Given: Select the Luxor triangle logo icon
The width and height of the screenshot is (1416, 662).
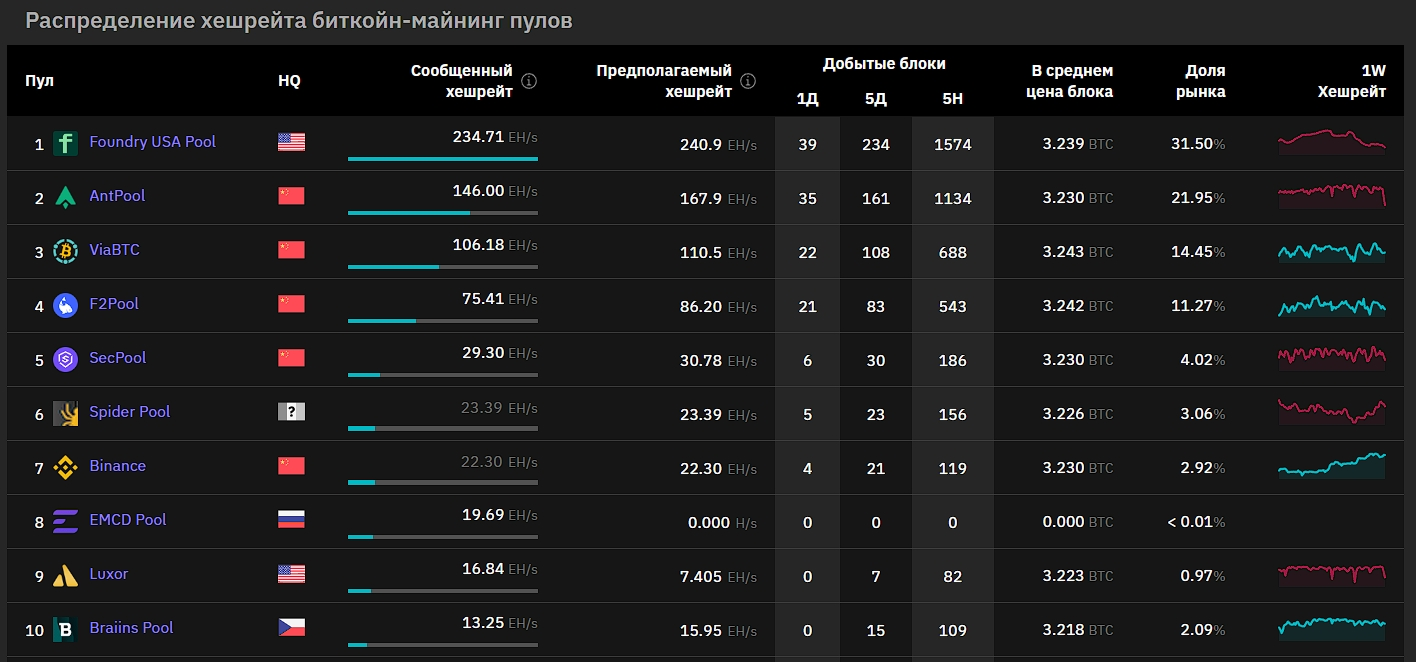Looking at the screenshot, I should (x=66, y=575).
